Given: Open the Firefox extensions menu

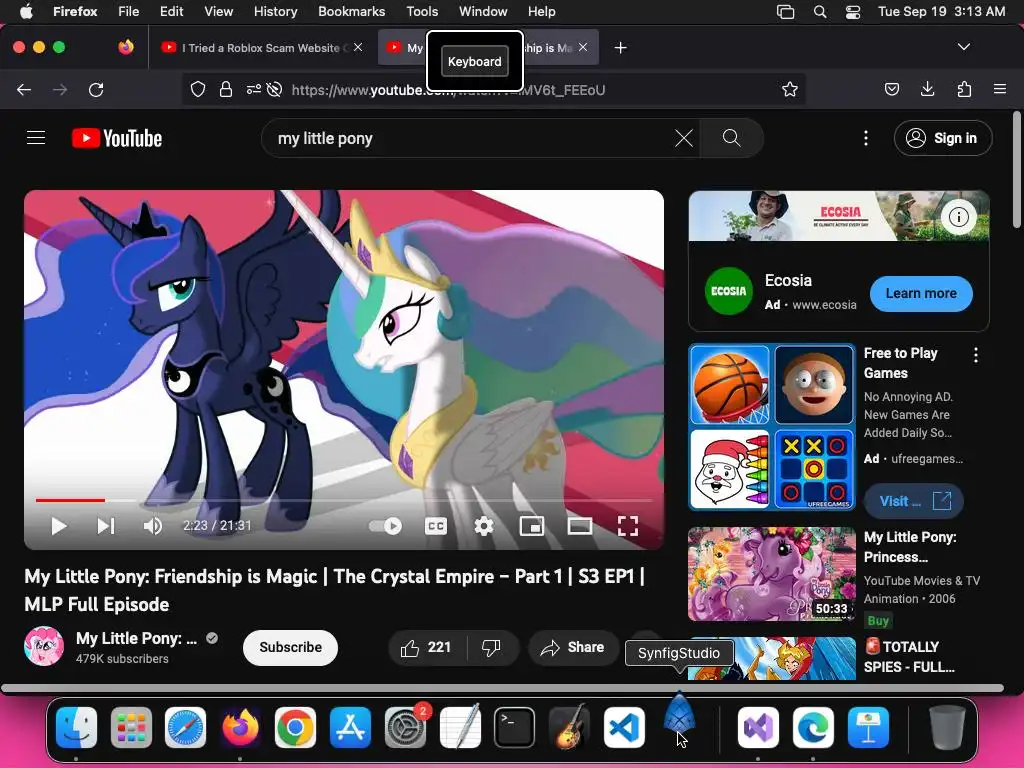Looking at the screenshot, I should pyautogui.click(x=964, y=89).
